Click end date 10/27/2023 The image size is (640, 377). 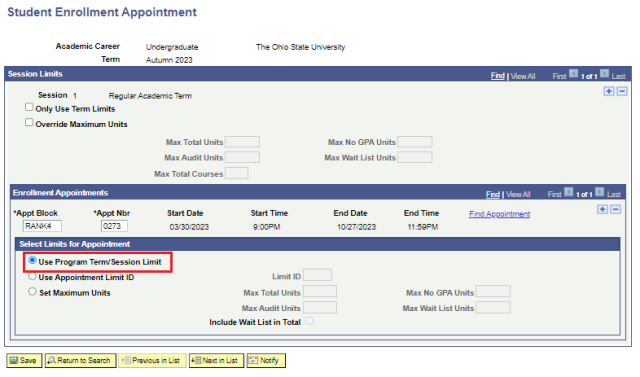(x=356, y=227)
